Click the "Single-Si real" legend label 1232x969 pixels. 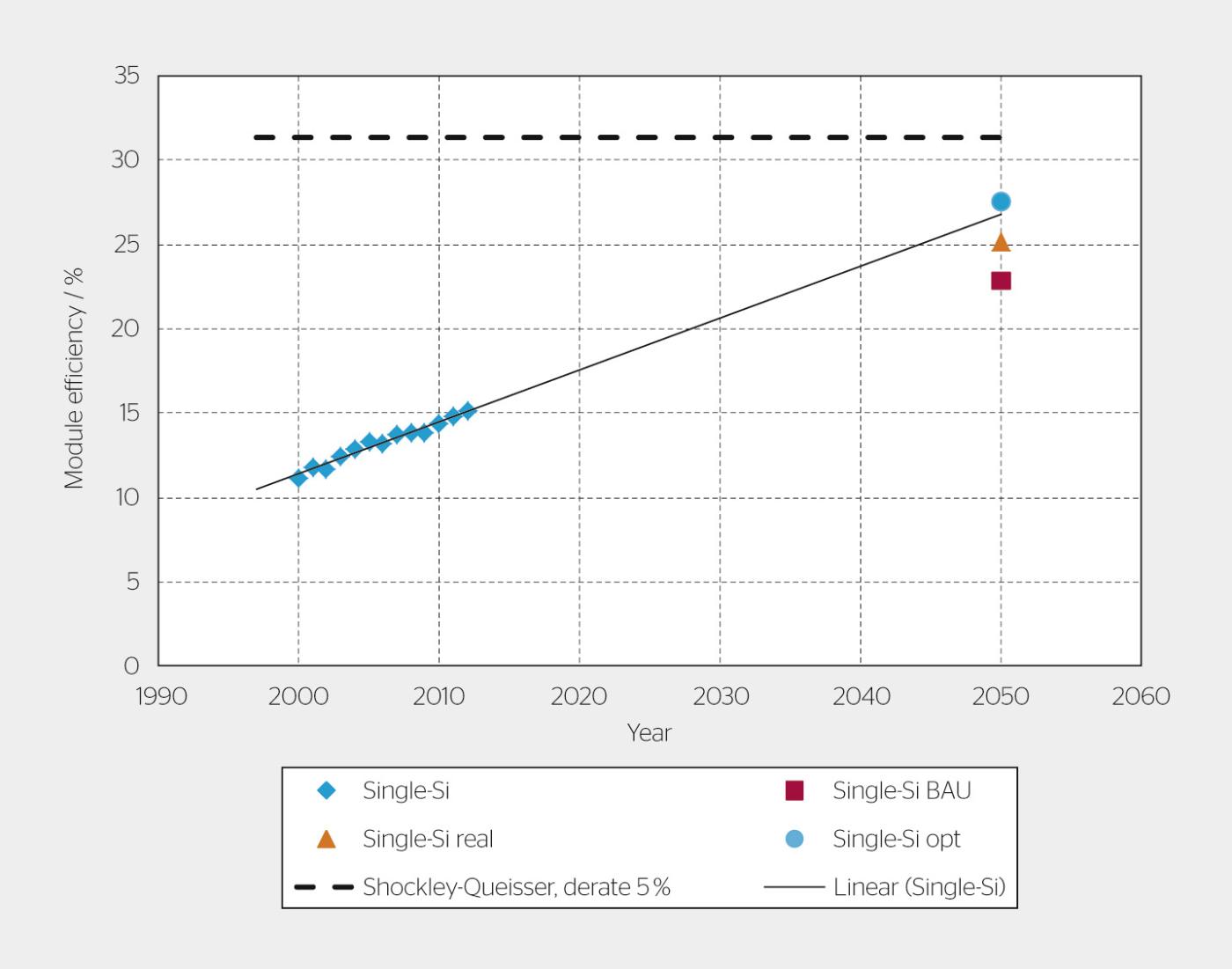pyautogui.click(x=428, y=840)
